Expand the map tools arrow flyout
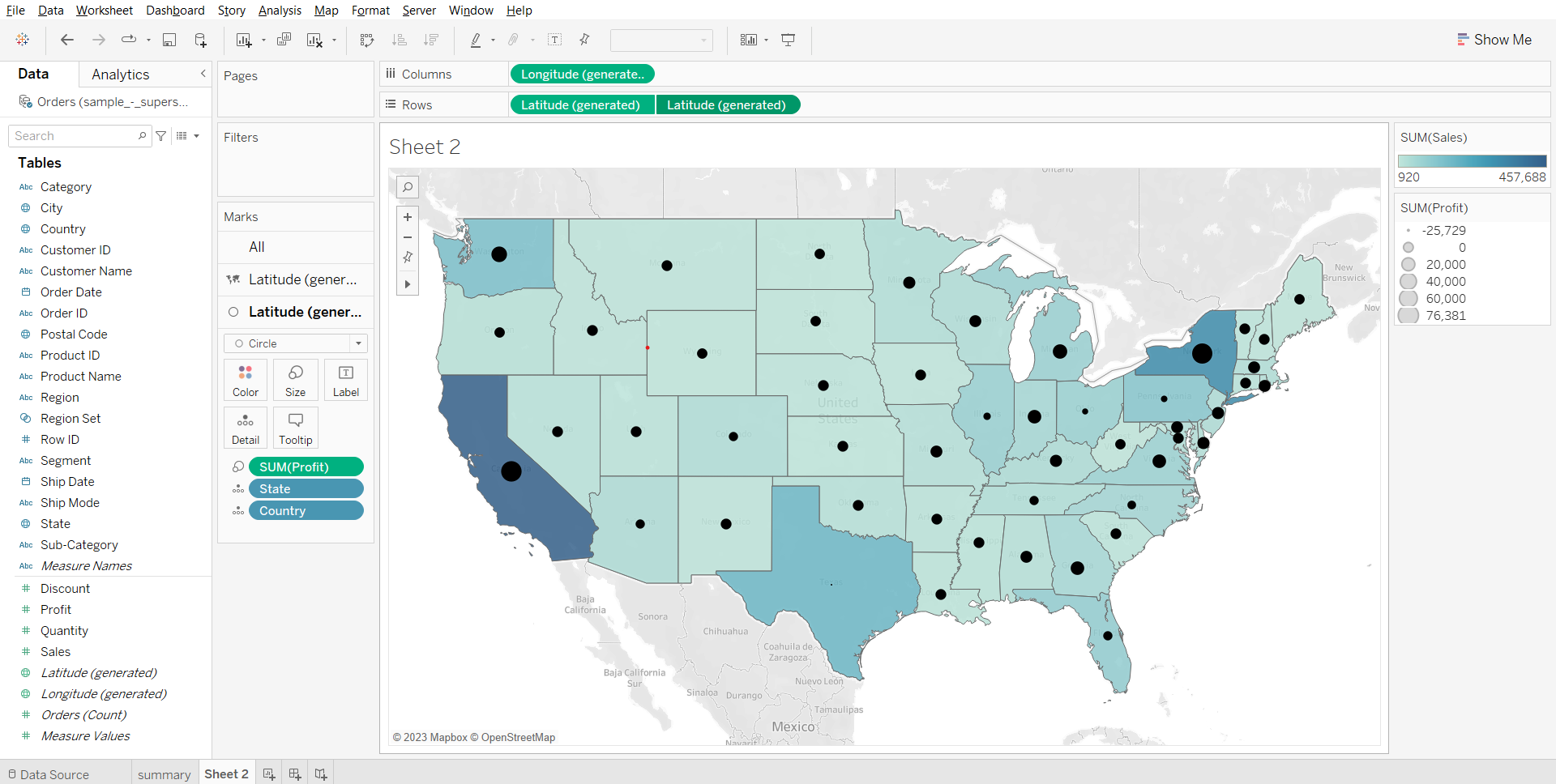The image size is (1556, 784). [x=408, y=284]
